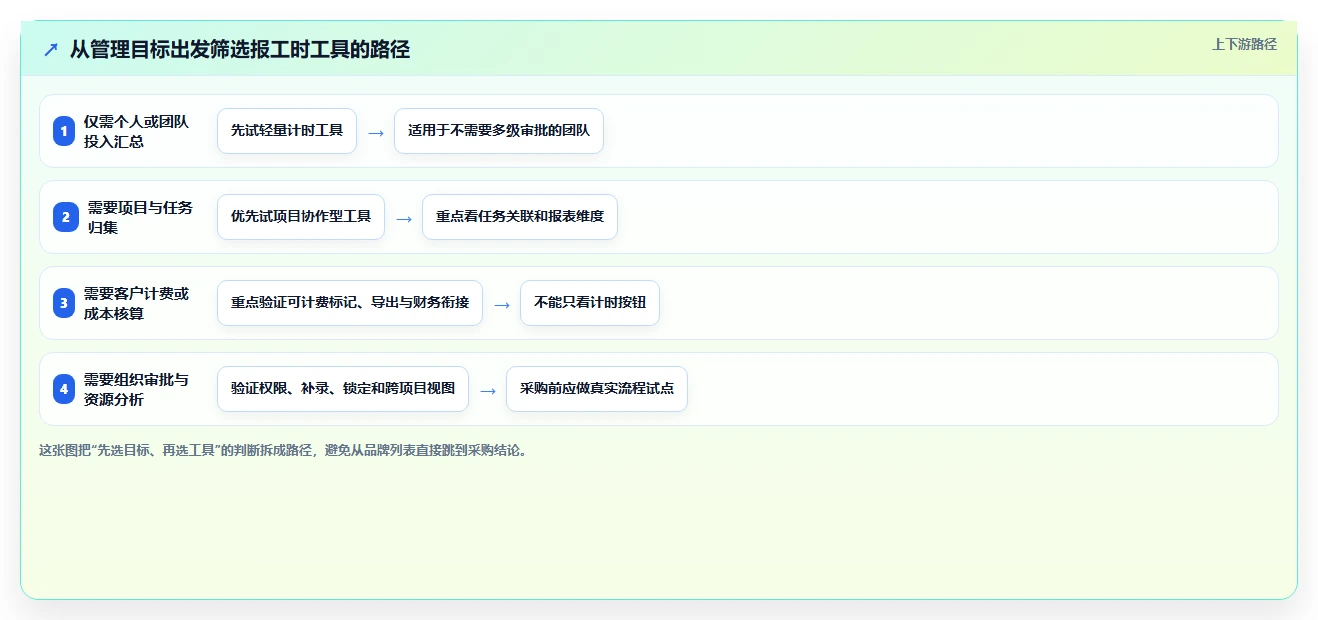
Task: Click the arrow after 先试轻量计时工具
Action: [x=376, y=132]
